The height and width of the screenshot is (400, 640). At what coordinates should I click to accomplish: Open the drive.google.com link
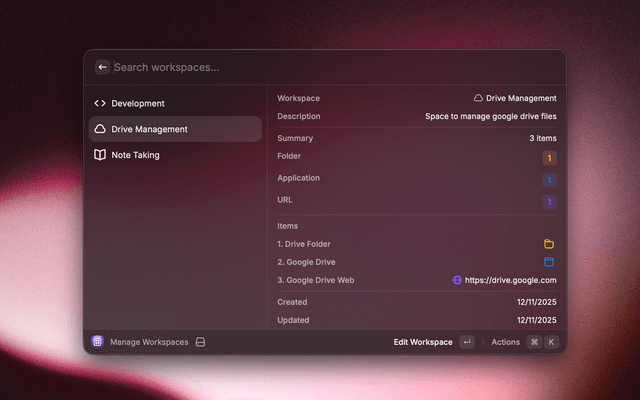pos(510,280)
